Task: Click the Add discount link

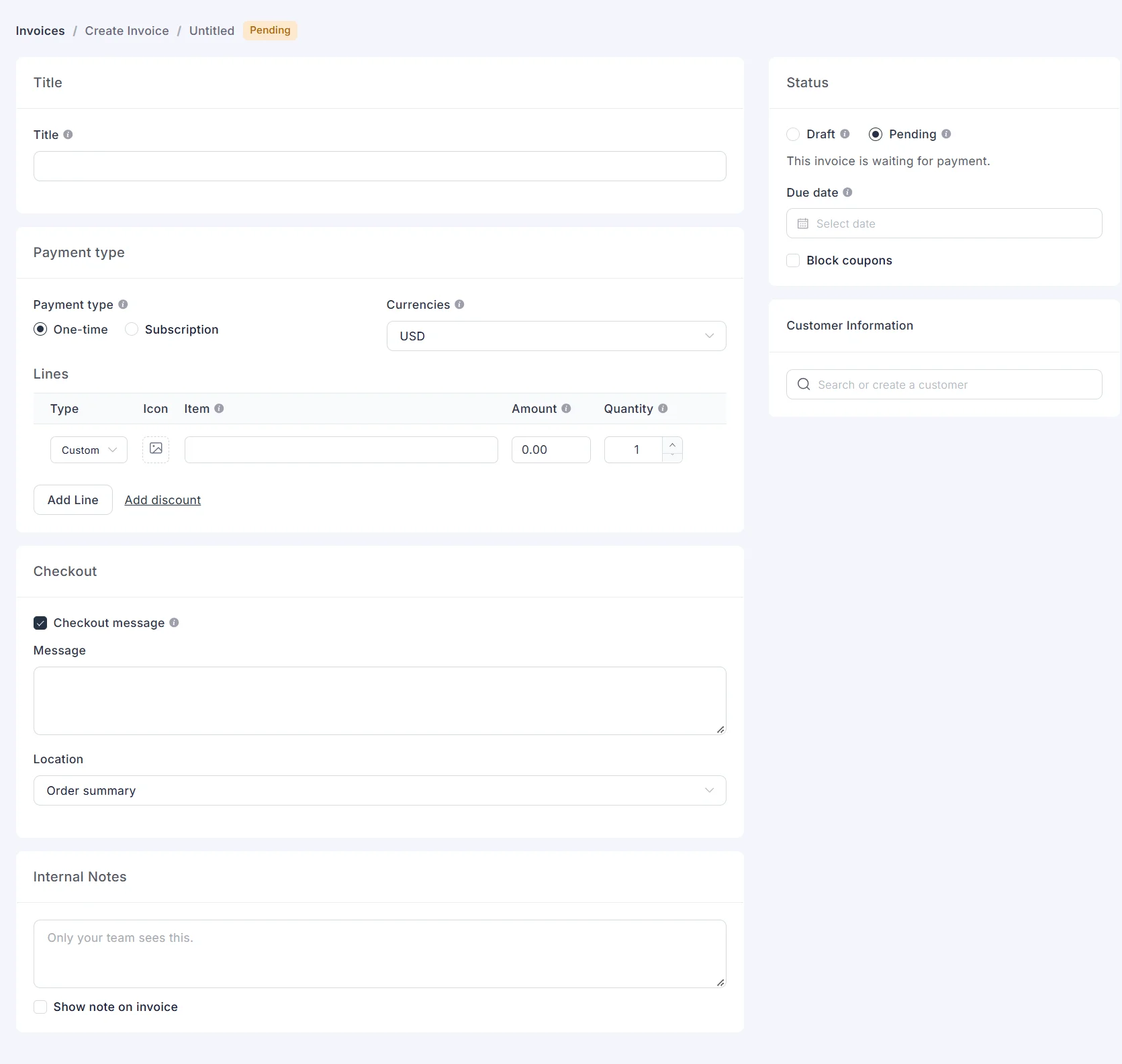Action: pyautogui.click(x=162, y=500)
